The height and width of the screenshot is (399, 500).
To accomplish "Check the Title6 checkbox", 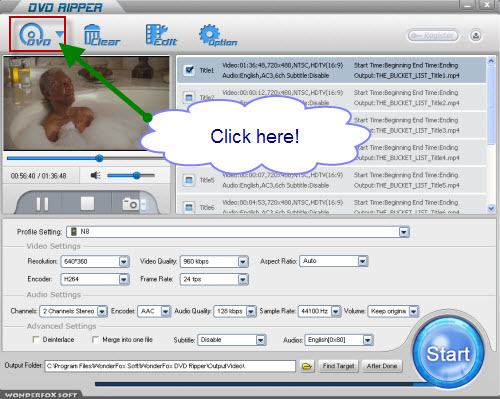I will 189,207.
